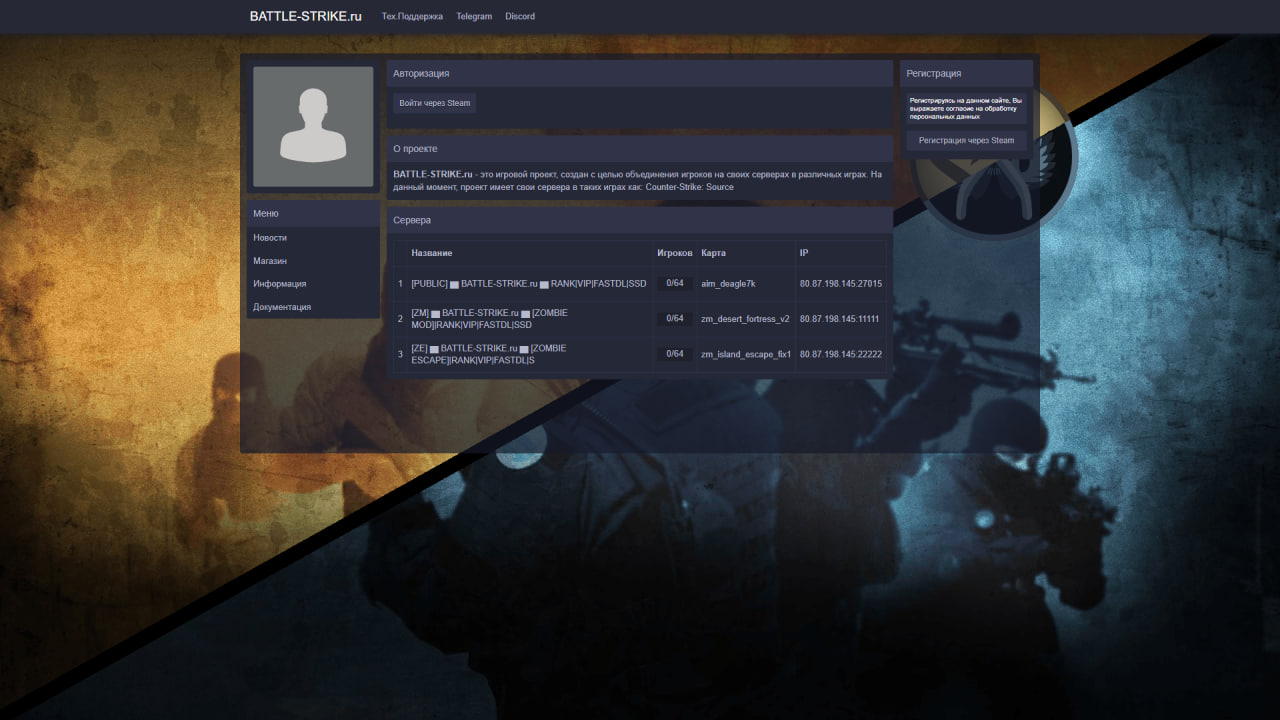Select the [PUBLIC] BATTLE-STRIKE.ru server name
The height and width of the screenshot is (720, 1280).
point(528,284)
